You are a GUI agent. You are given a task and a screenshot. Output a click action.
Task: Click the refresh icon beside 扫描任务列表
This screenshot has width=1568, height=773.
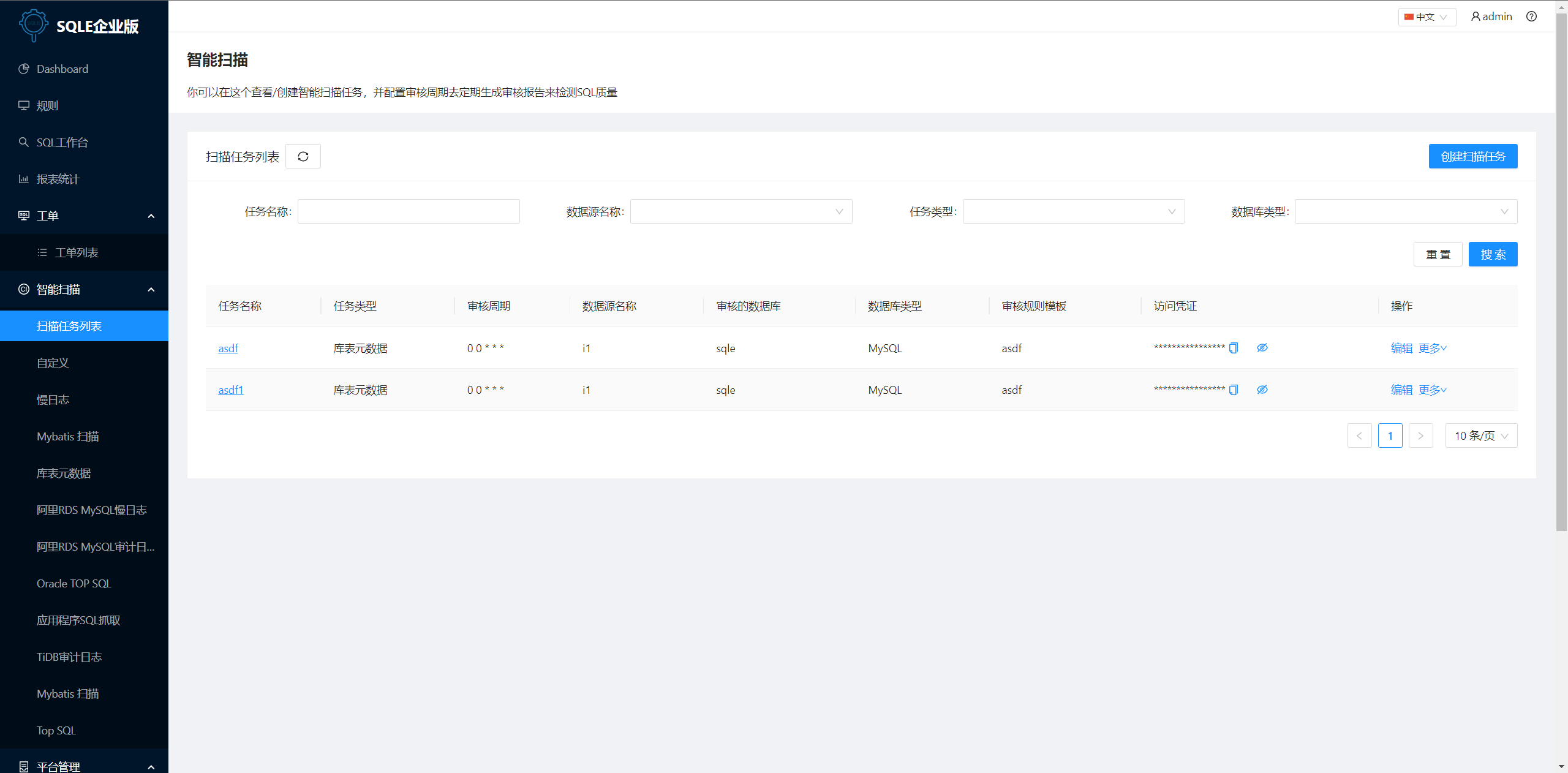303,156
